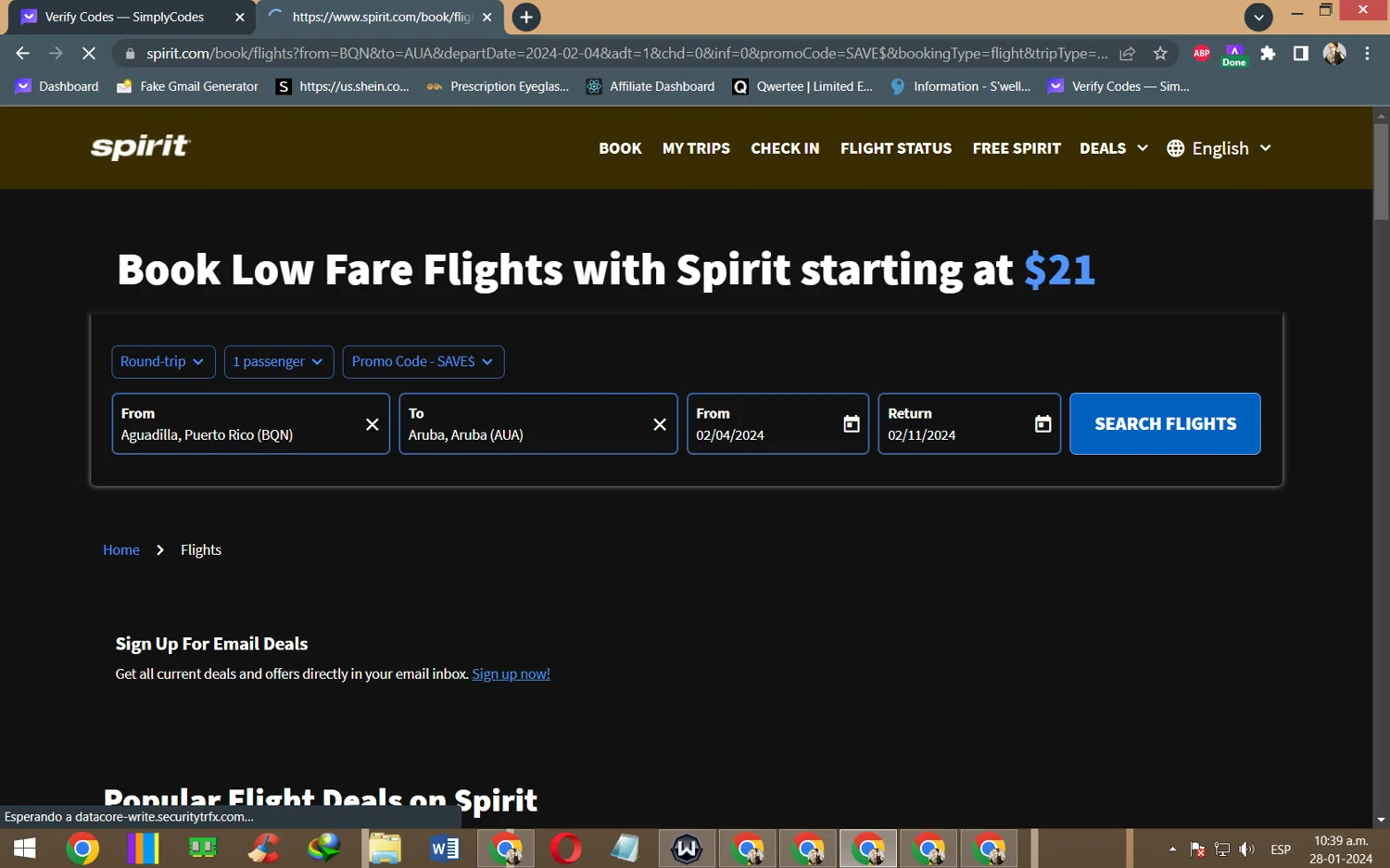Clear the Aguadilla origin airport field
The height and width of the screenshot is (868, 1390).
tap(372, 424)
